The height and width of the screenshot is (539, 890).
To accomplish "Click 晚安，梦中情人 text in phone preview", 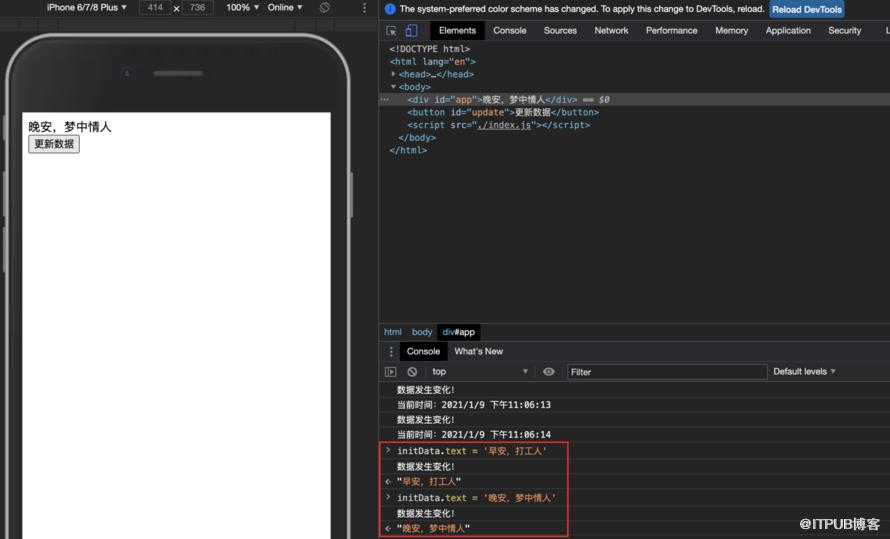I will tap(70, 127).
